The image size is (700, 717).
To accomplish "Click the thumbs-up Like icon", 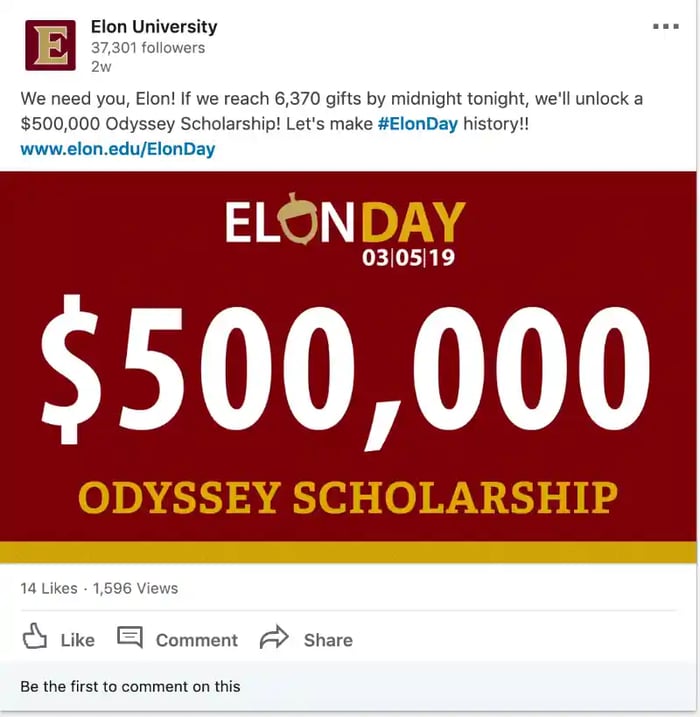I will tap(35, 637).
